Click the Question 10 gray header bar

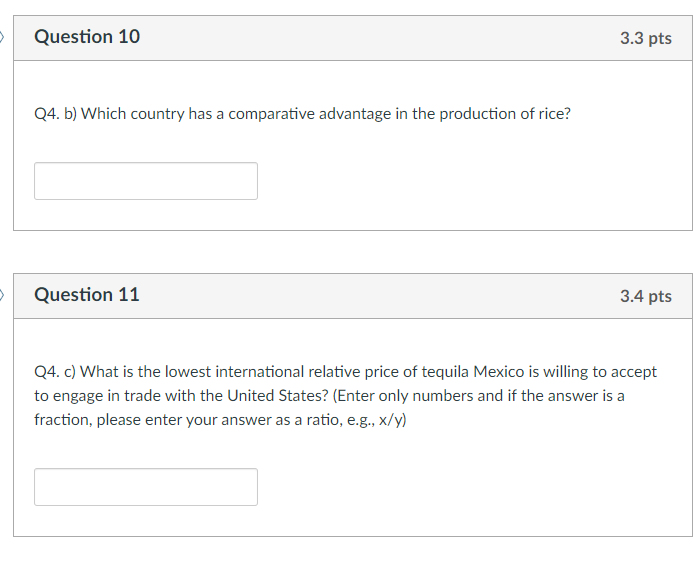click(353, 38)
